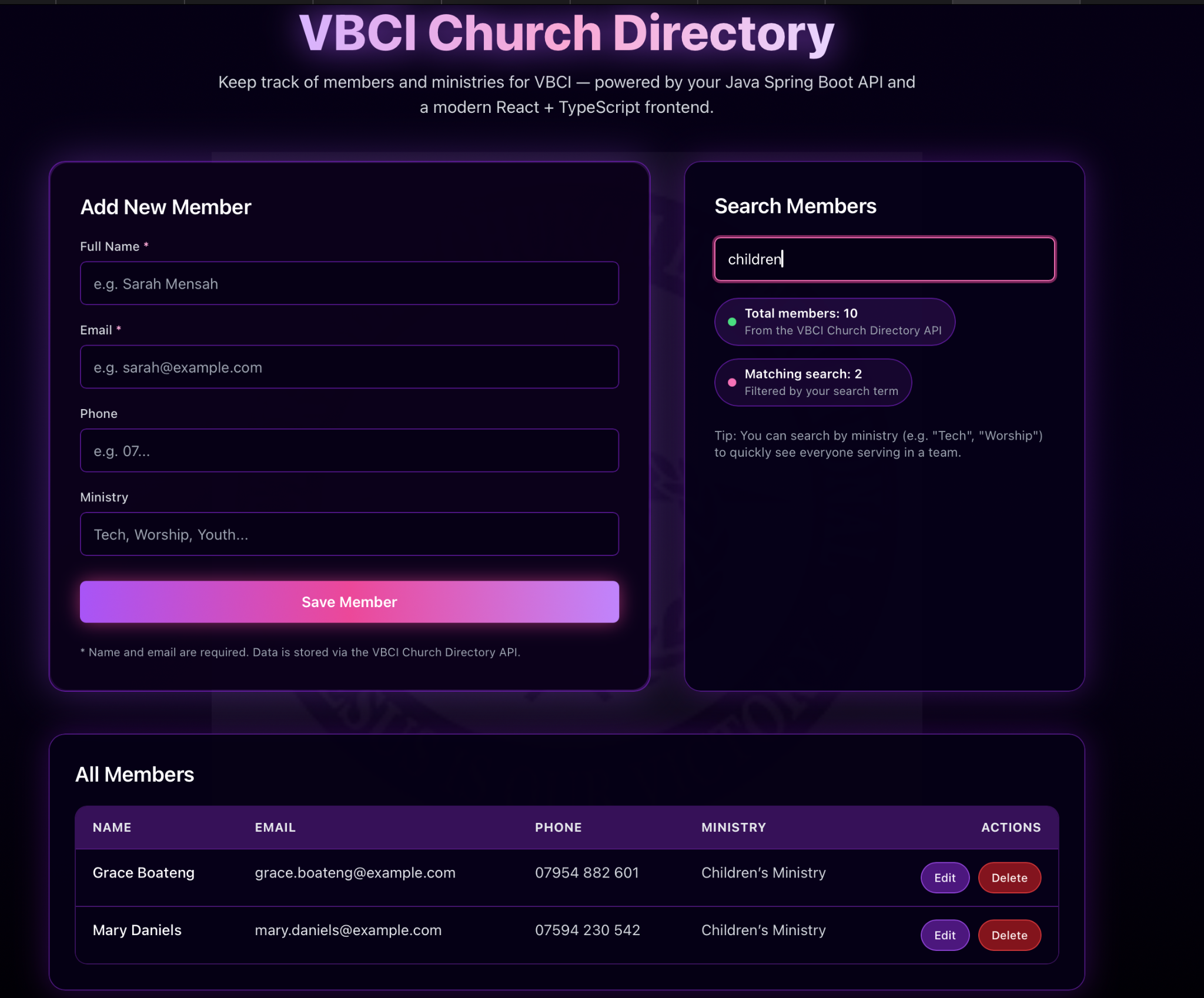The width and height of the screenshot is (1204, 998).
Task: Click the Full Name input field
Action: [x=349, y=283]
